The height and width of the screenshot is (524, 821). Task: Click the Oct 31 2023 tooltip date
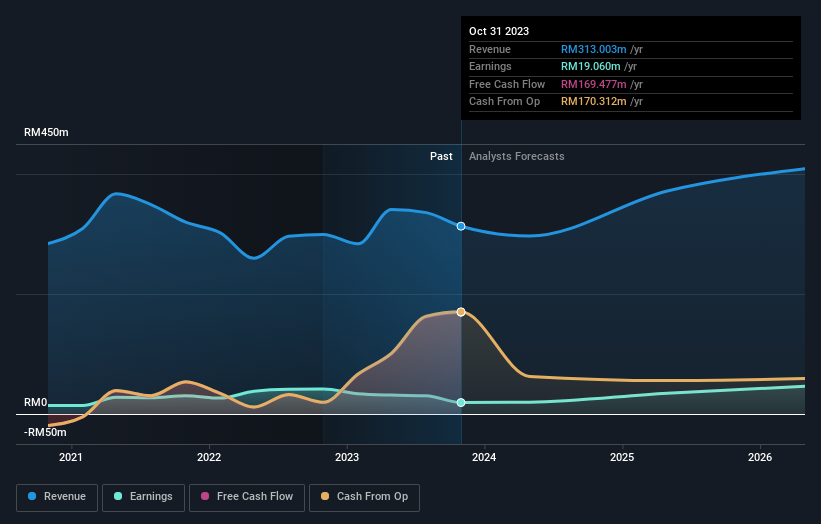(499, 31)
